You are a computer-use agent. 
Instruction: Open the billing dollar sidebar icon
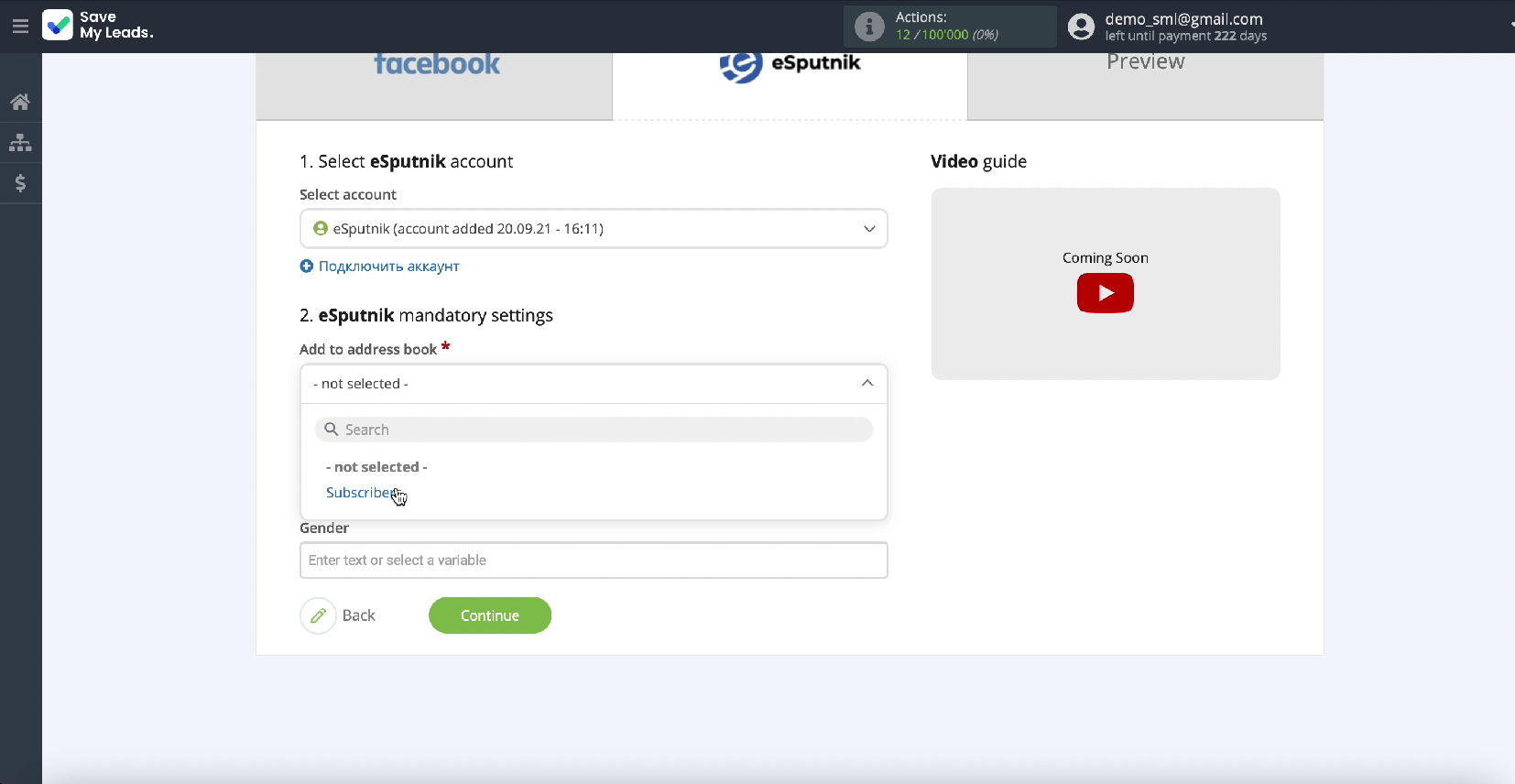pyautogui.click(x=20, y=183)
